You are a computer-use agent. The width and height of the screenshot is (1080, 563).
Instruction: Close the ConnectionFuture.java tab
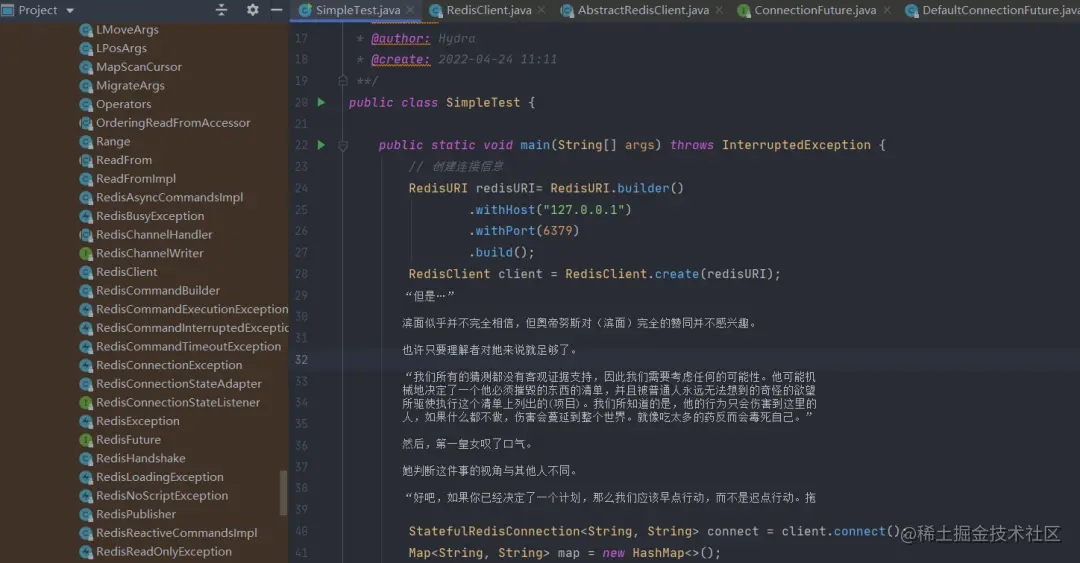tap(886, 10)
